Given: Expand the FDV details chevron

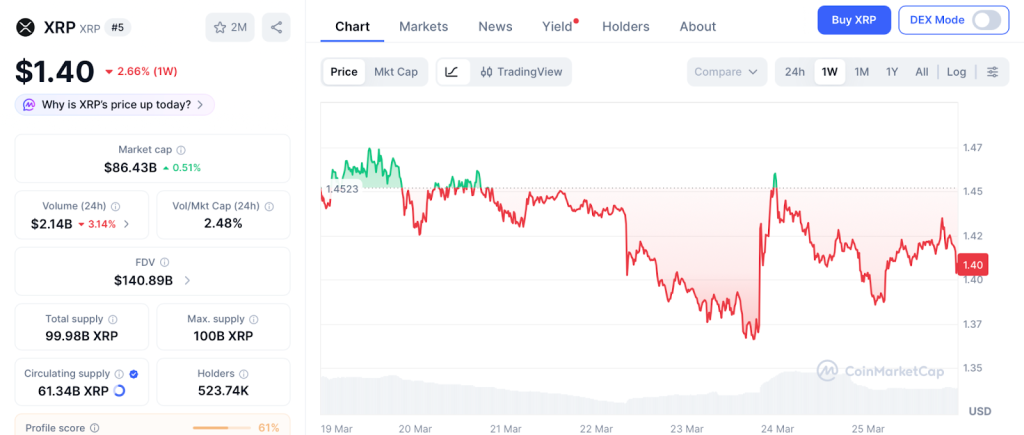Looking at the screenshot, I should click(x=187, y=281).
